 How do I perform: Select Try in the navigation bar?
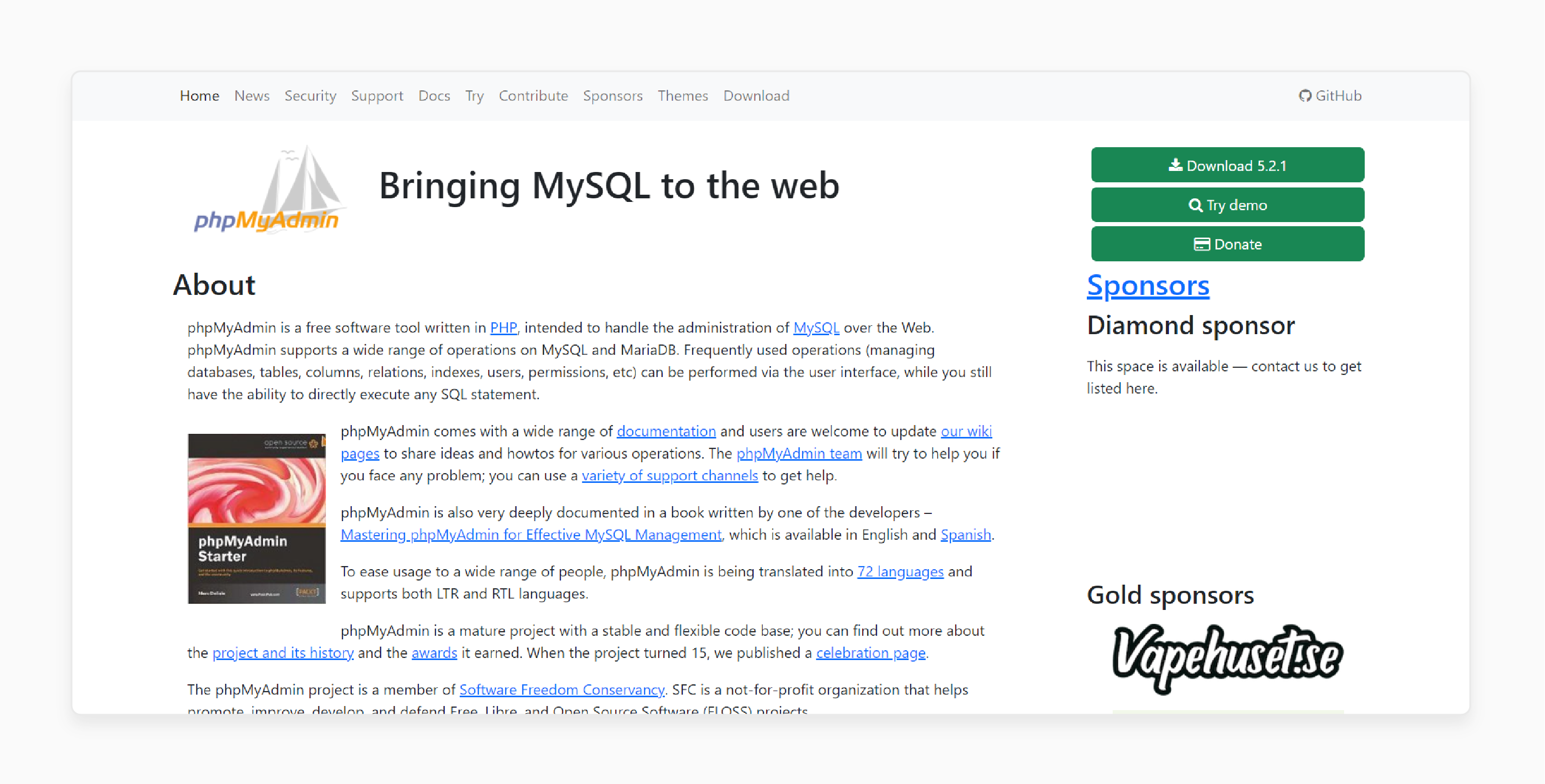click(x=474, y=96)
